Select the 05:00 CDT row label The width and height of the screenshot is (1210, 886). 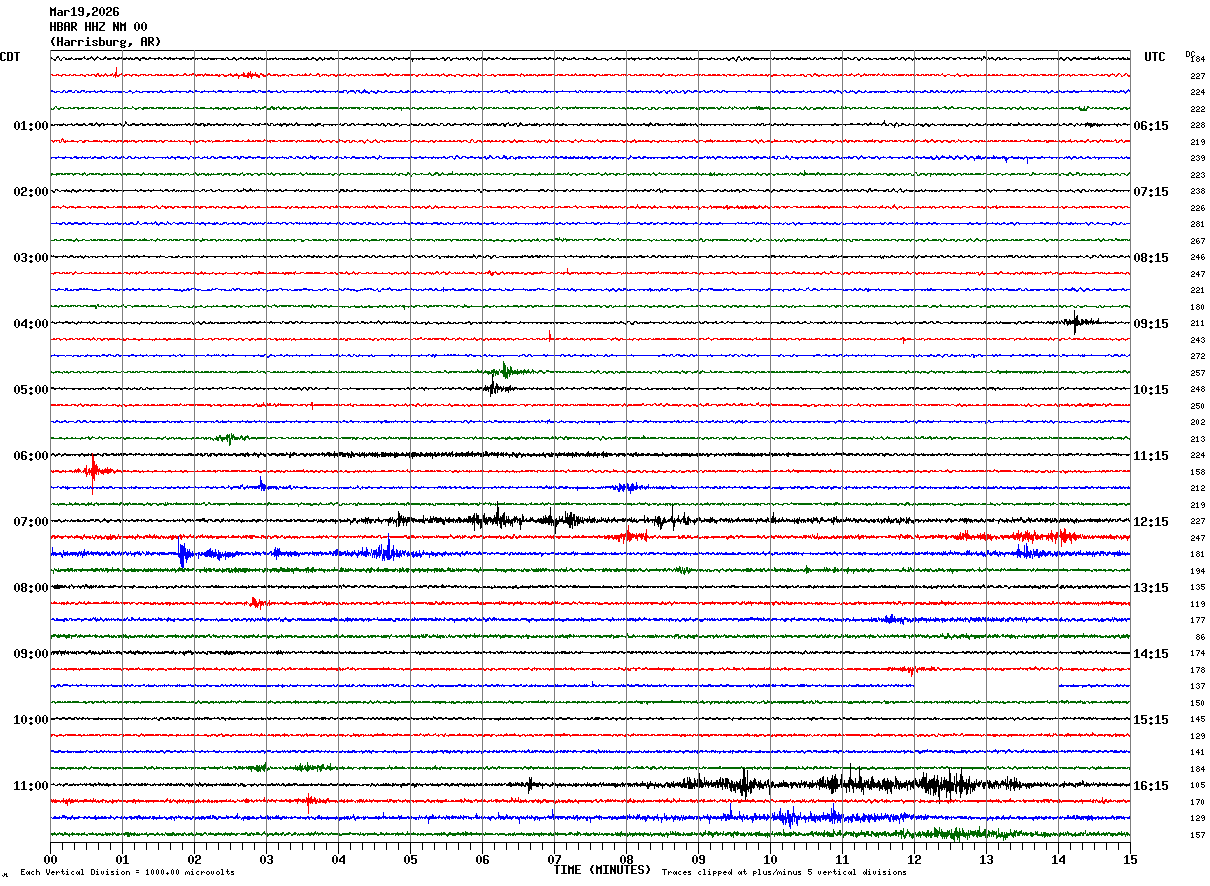point(31,390)
